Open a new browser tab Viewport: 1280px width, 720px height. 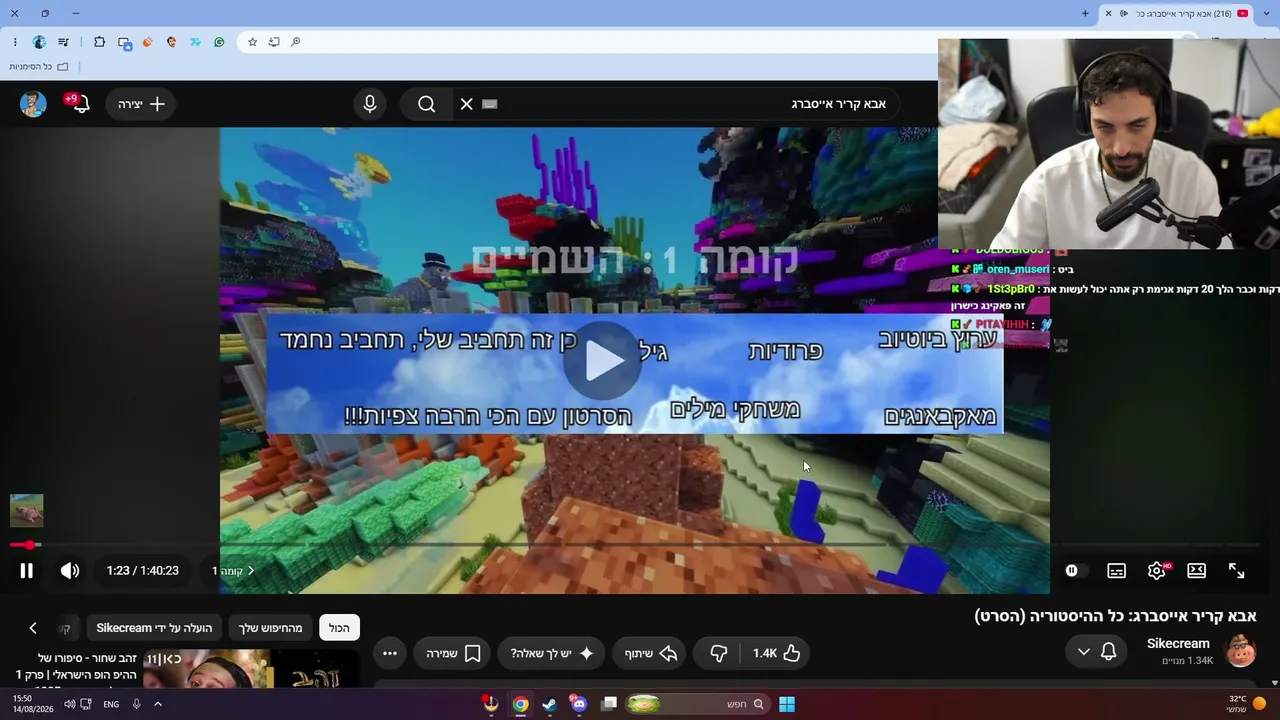click(x=1085, y=13)
